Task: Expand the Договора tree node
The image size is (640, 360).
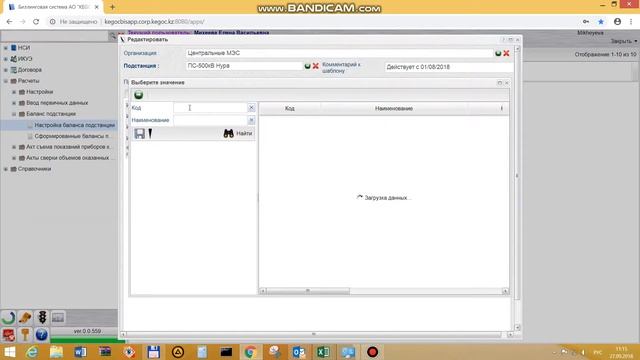Action: [x=6, y=70]
